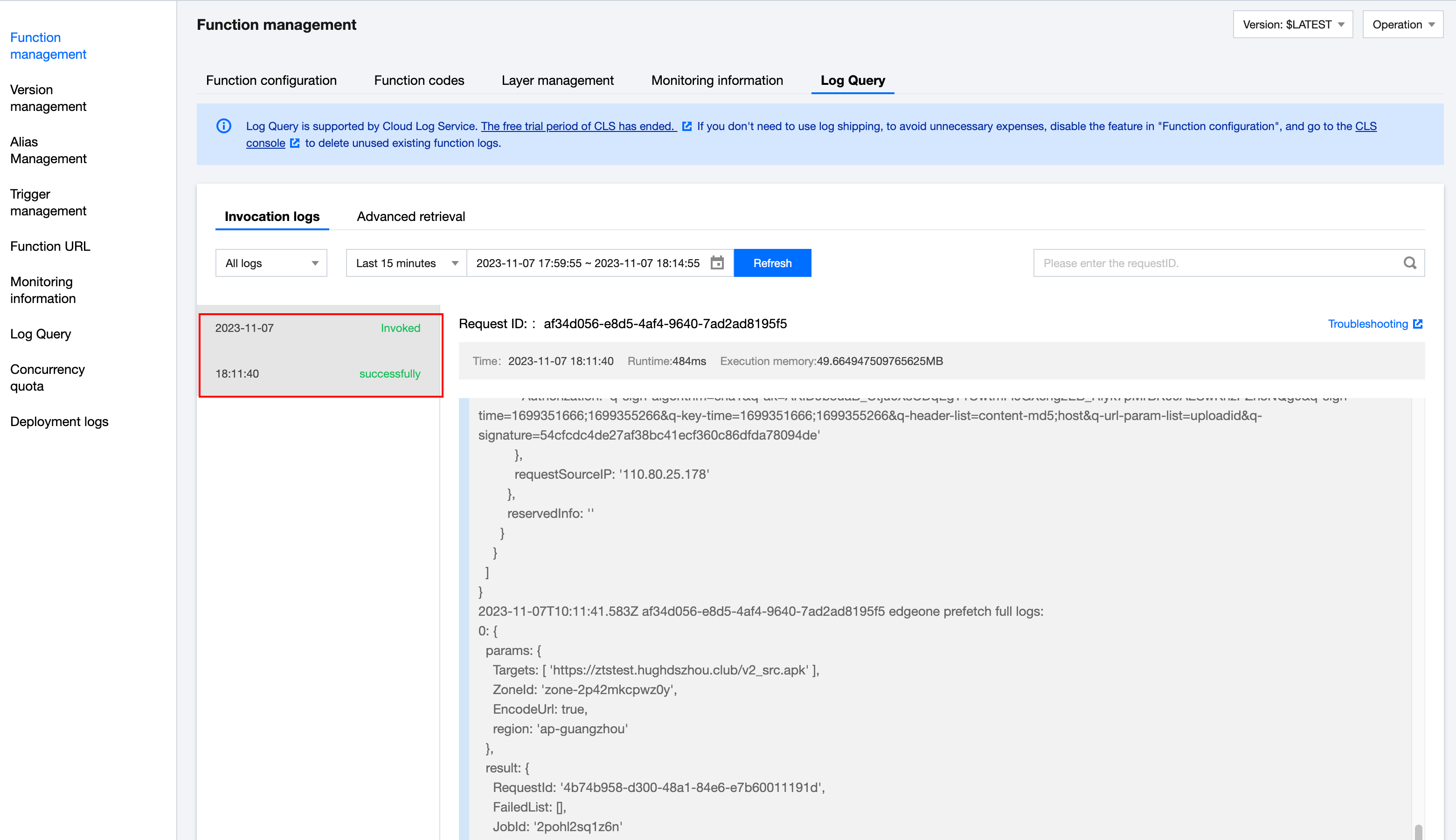Go to the Monitoring information tab

[x=717, y=80]
